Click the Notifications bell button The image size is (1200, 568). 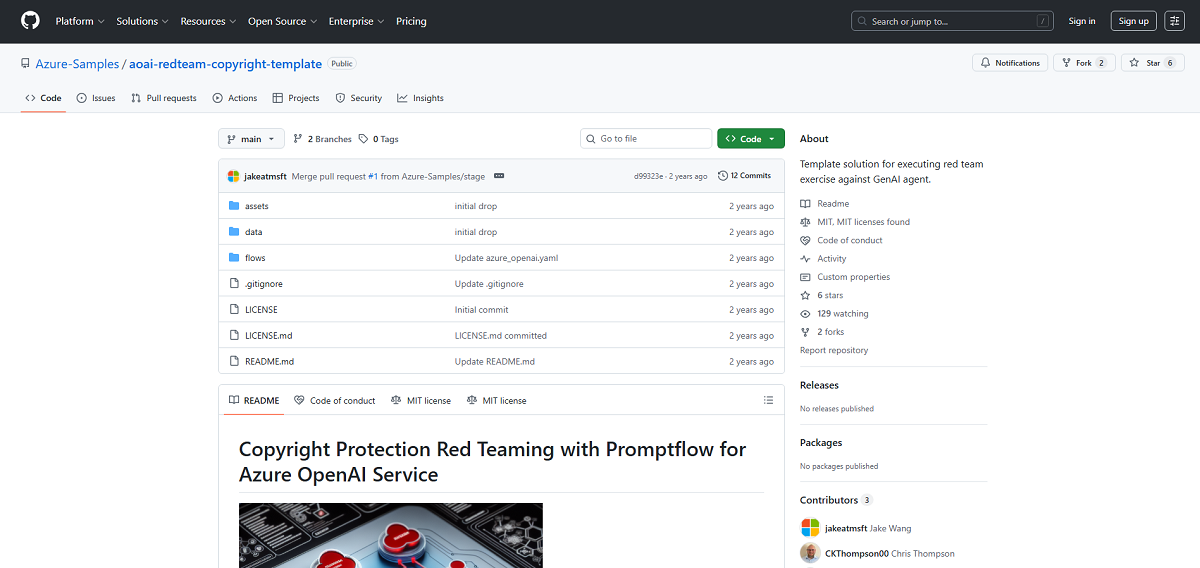point(1010,63)
